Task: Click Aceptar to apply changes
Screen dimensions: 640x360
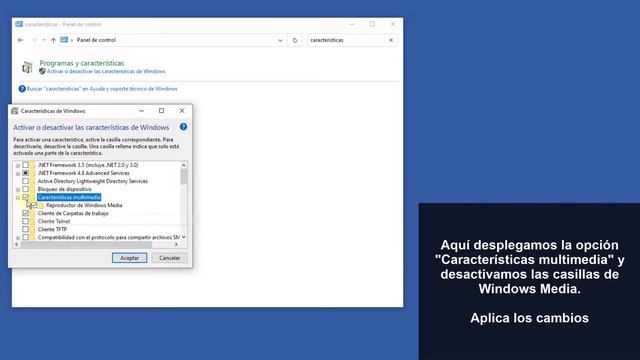Action: click(x=129, y=258)
